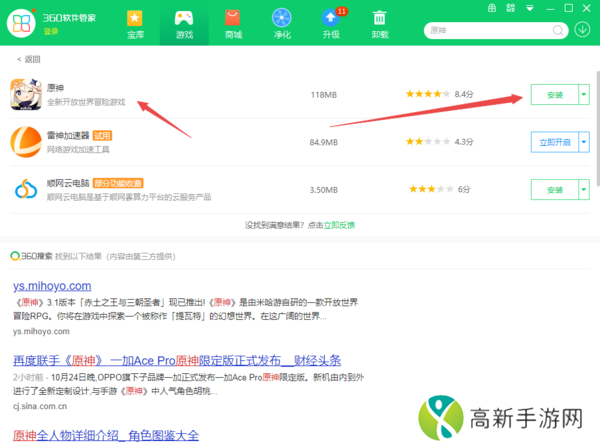Click the 雷神加速器 star rating 4.3分
Viewport: 600px width, 443px height.
pos(439,142)
